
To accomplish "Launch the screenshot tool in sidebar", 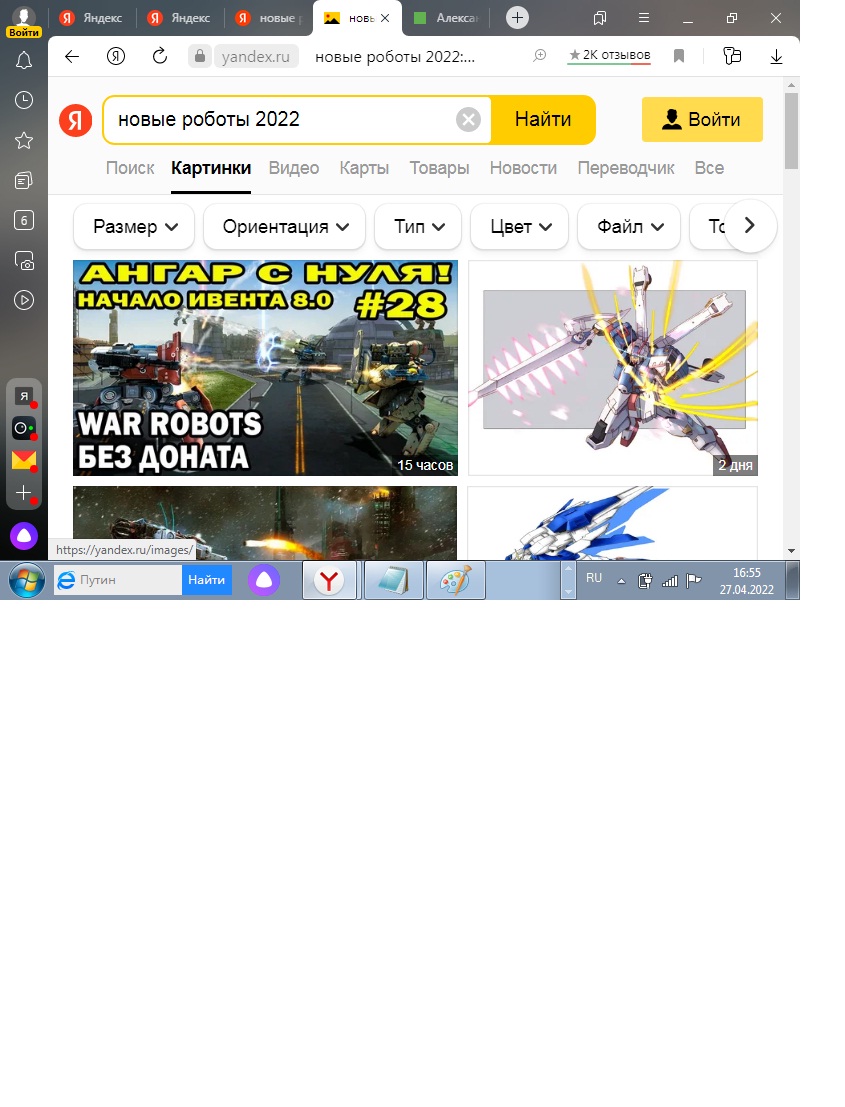I will tap(24, 261).
